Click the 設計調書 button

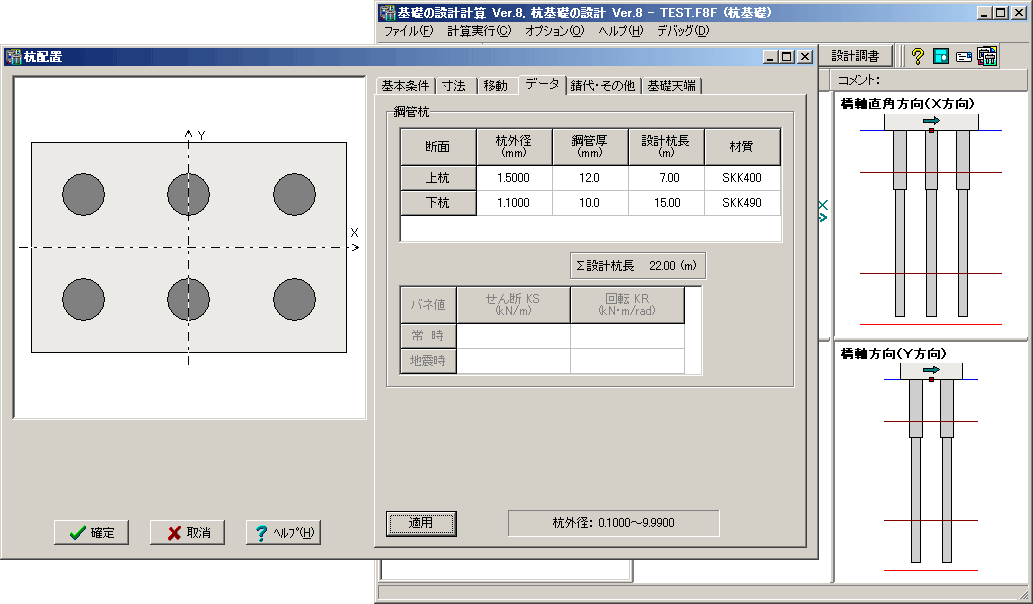[855, 56]
